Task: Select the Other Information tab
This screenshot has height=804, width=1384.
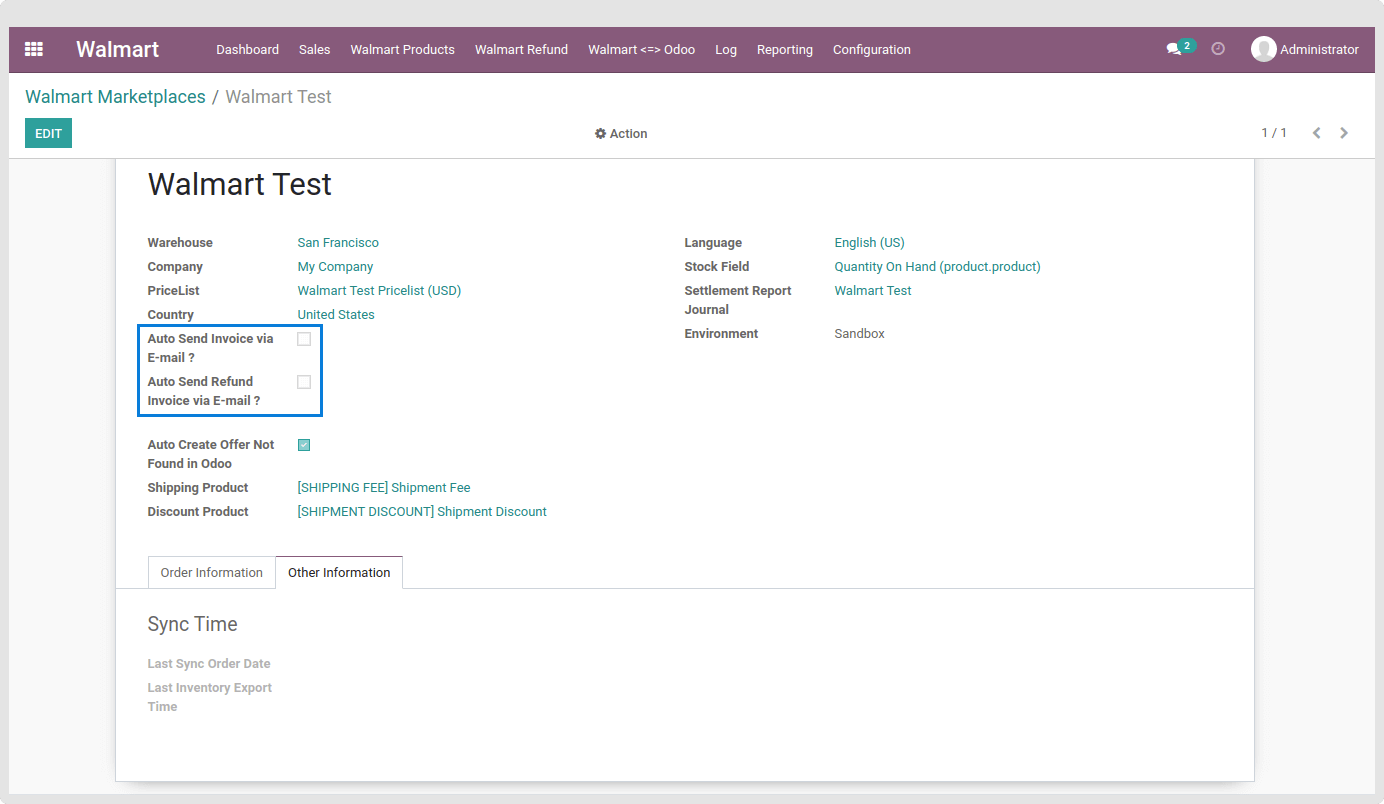Action: point(339,572)
